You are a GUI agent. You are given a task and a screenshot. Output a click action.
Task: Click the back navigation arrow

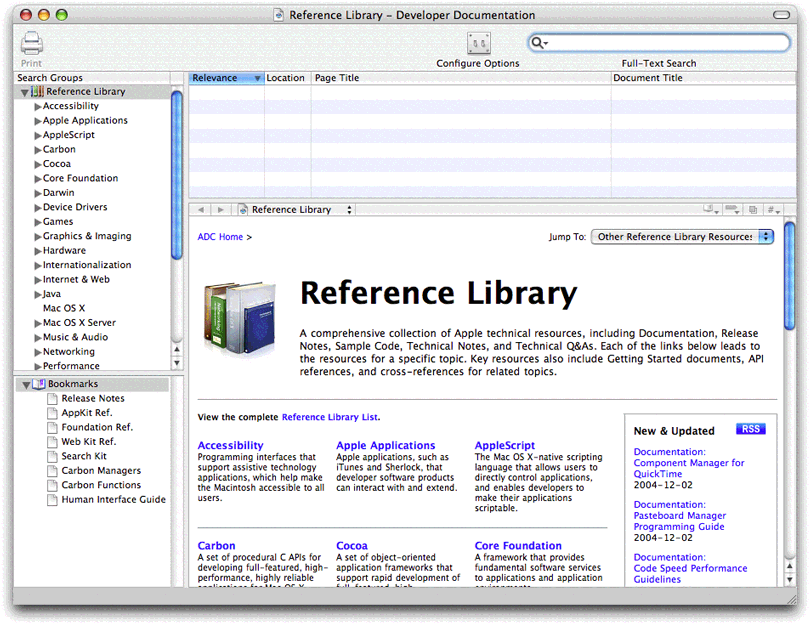[201, 210]
